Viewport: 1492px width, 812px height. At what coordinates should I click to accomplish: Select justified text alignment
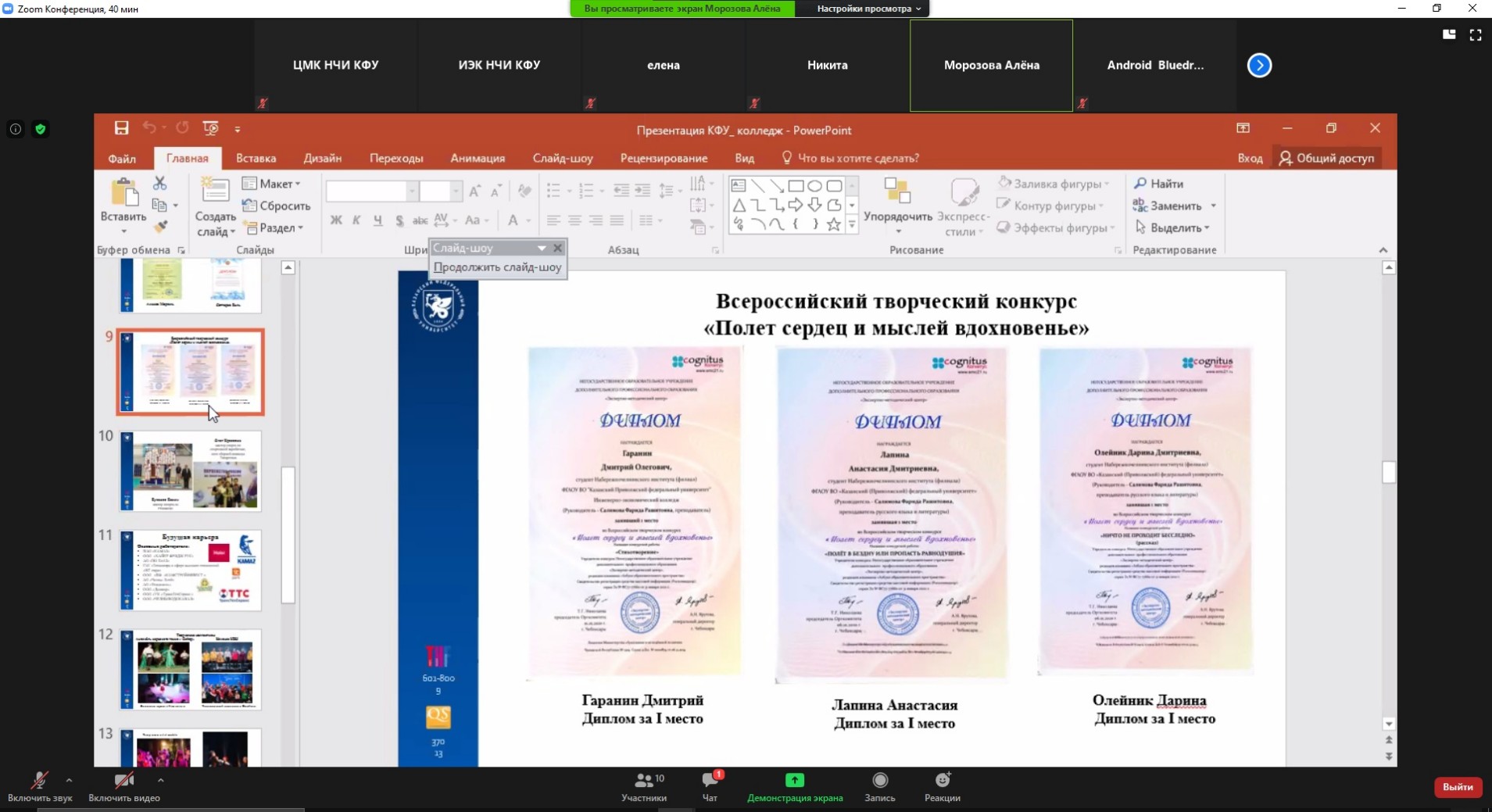(x=617, y=221)
